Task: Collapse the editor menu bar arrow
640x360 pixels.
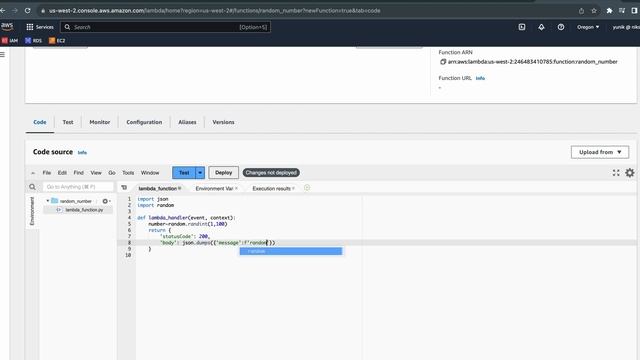Action: point(33,173)
